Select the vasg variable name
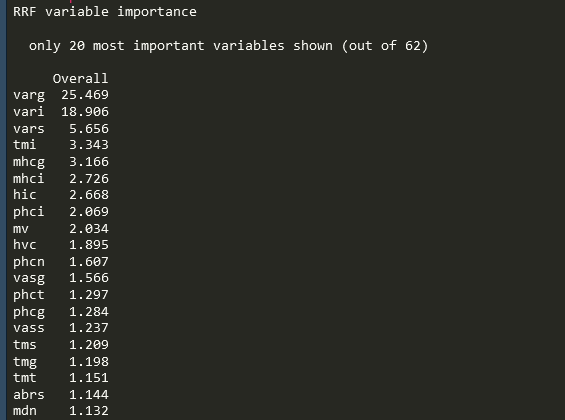The width and height of the screenshot is (565, 420). (29, 279)
